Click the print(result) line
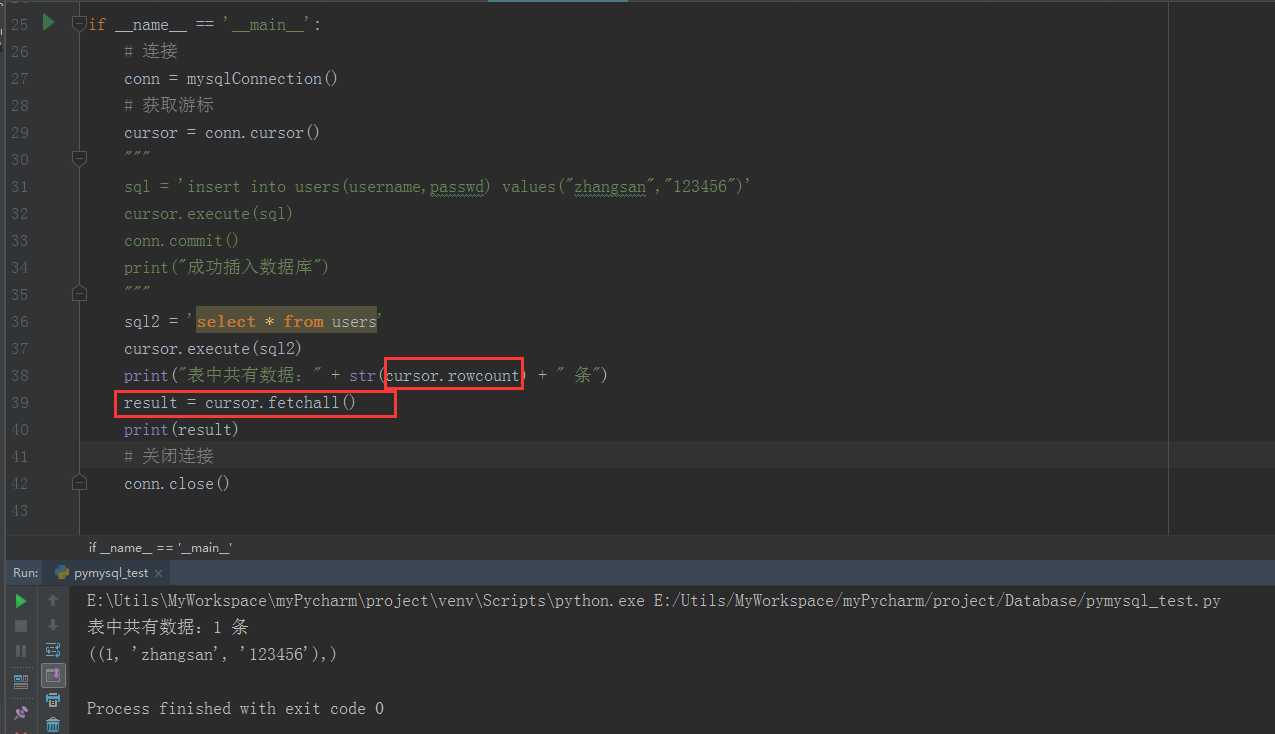The image size is (1275, 734). click(x=181, y=429)
